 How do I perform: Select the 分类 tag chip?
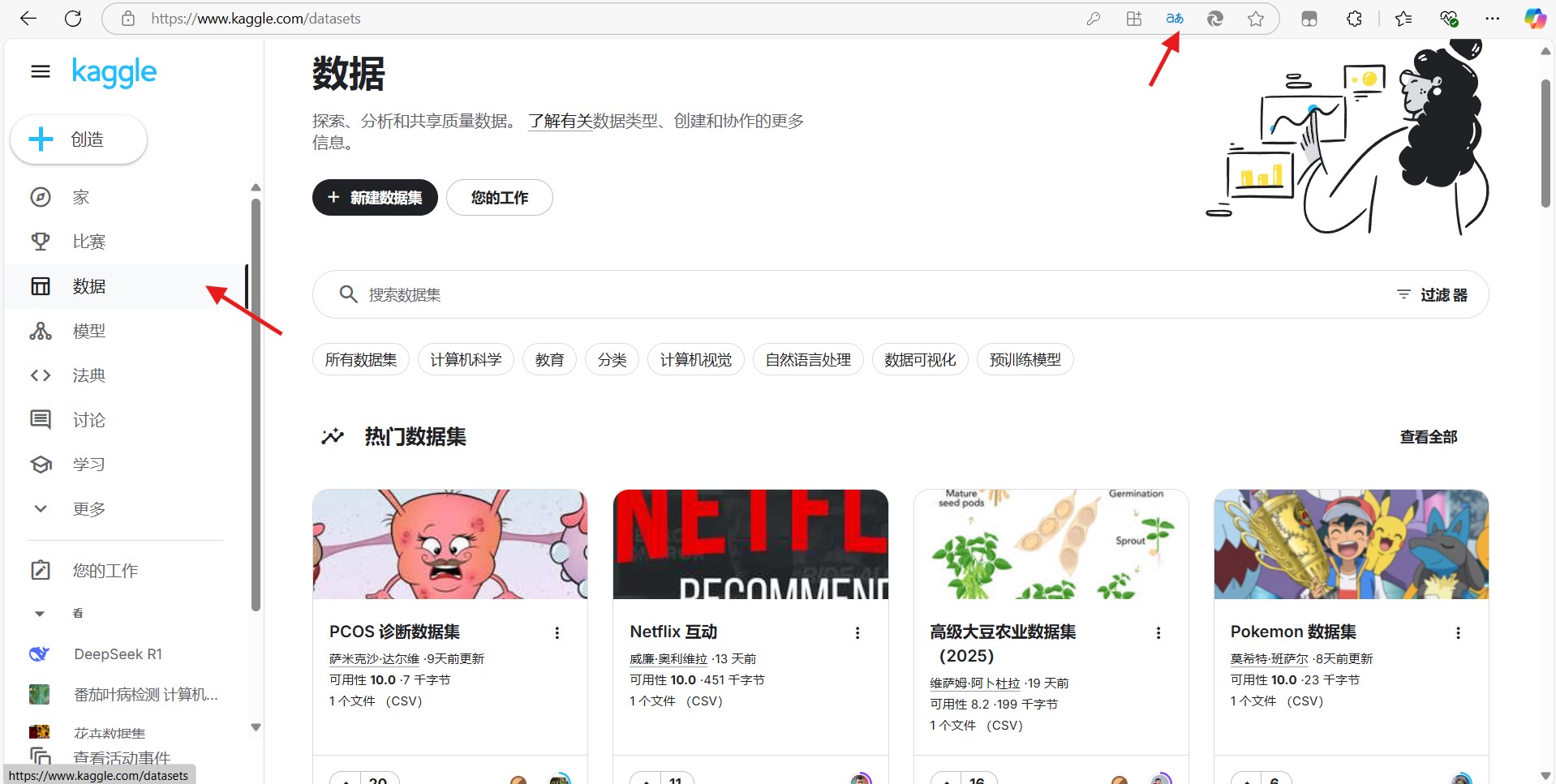click(x=612, y=359)
